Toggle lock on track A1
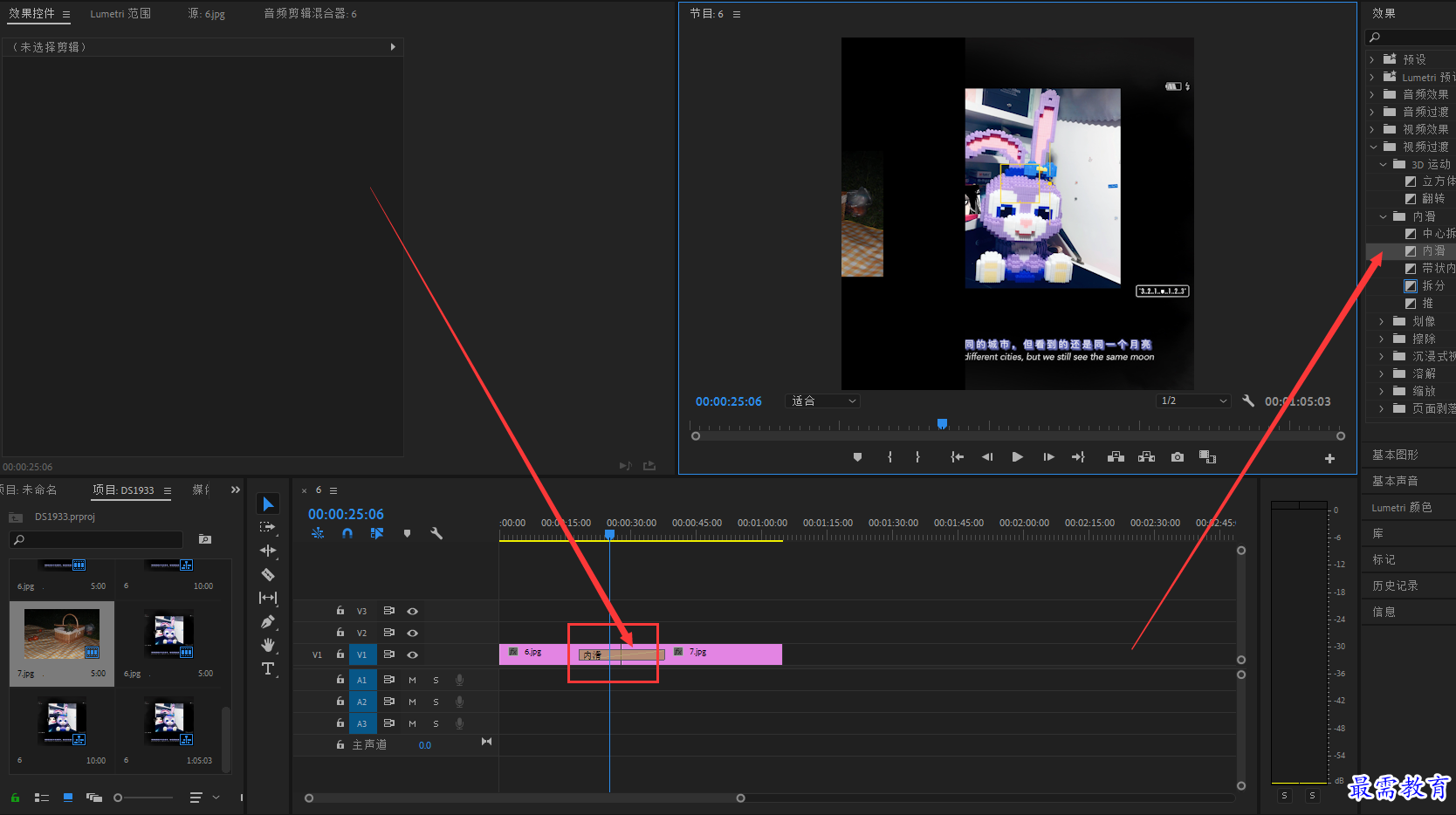1456x815 pixels. point(340,679)
